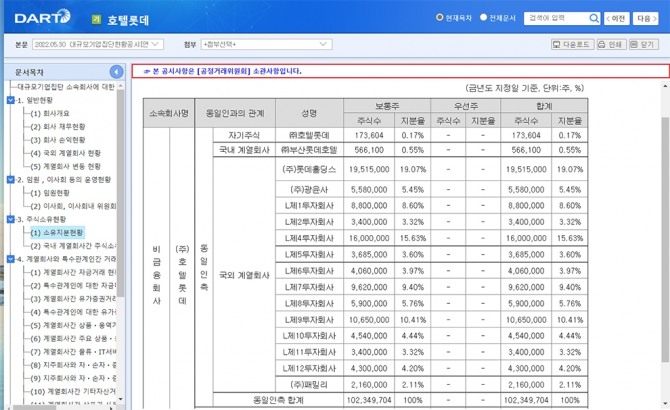Click the search keyword input field
The width and height of the screenshot is (670, 410).
(x=556, y=18)
